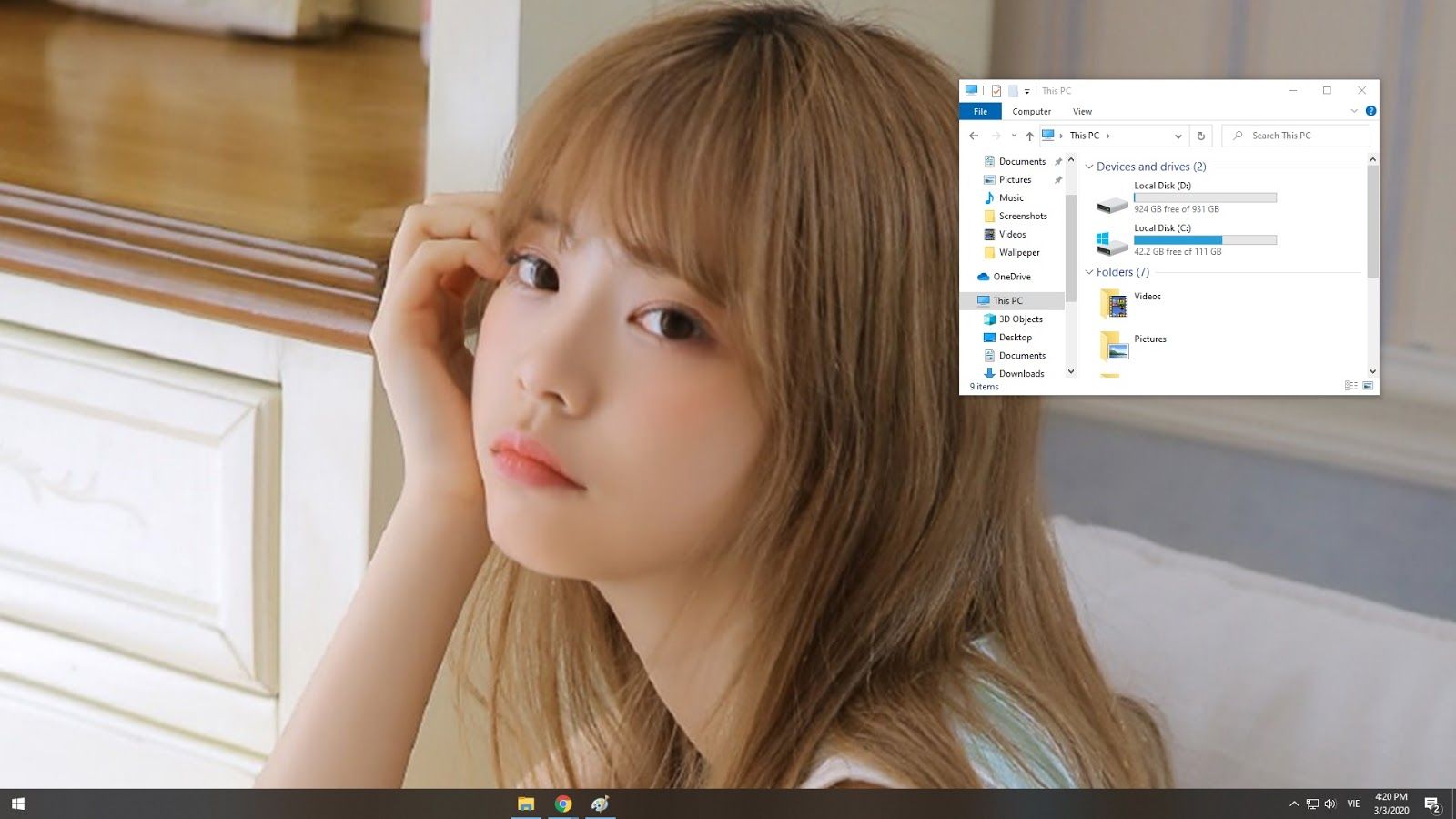Switch to details view layout
This screenshot has height=819, width=1456.
pos(1351,386)
